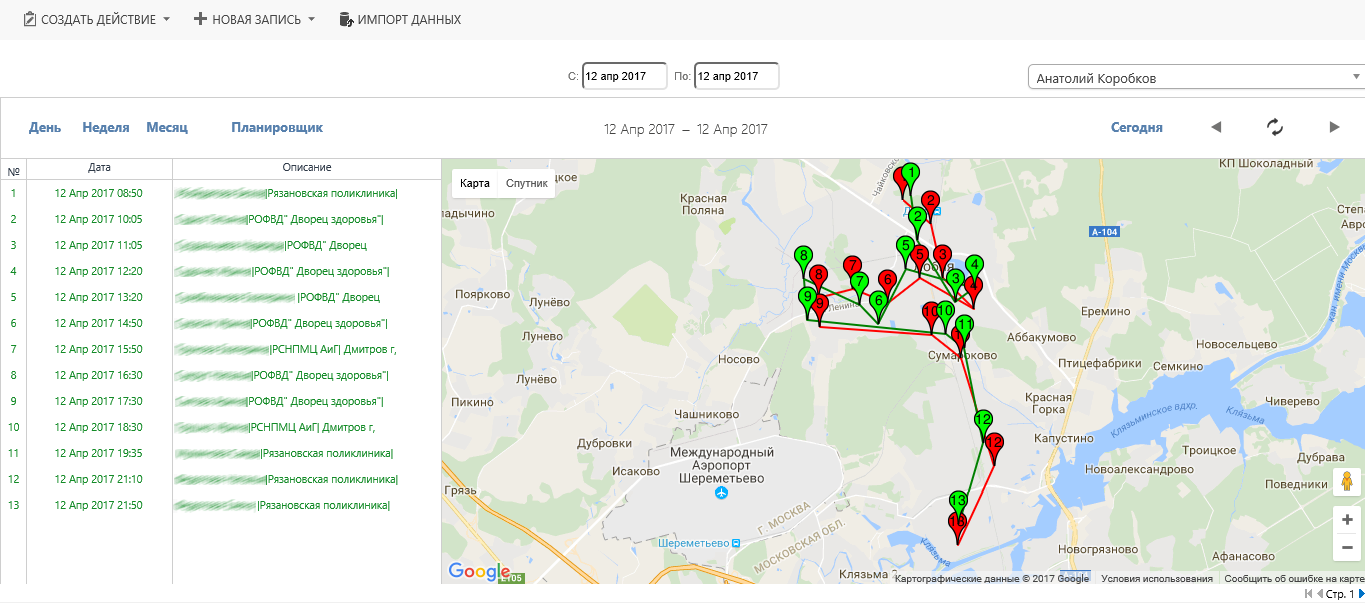
Task: Click the Международный Аэропорт Шереметьево map label
Action: coord(720,465)
